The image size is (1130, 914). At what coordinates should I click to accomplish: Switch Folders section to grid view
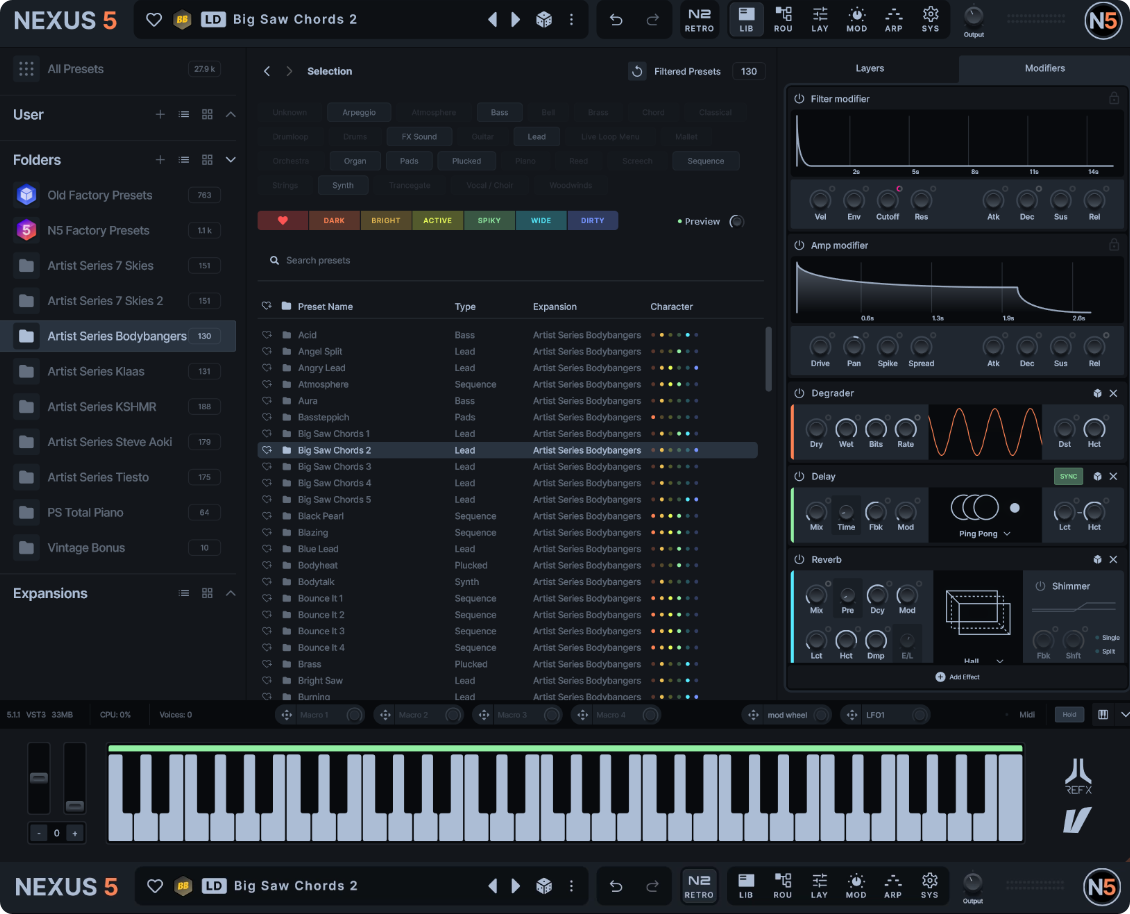click(208, 160)
